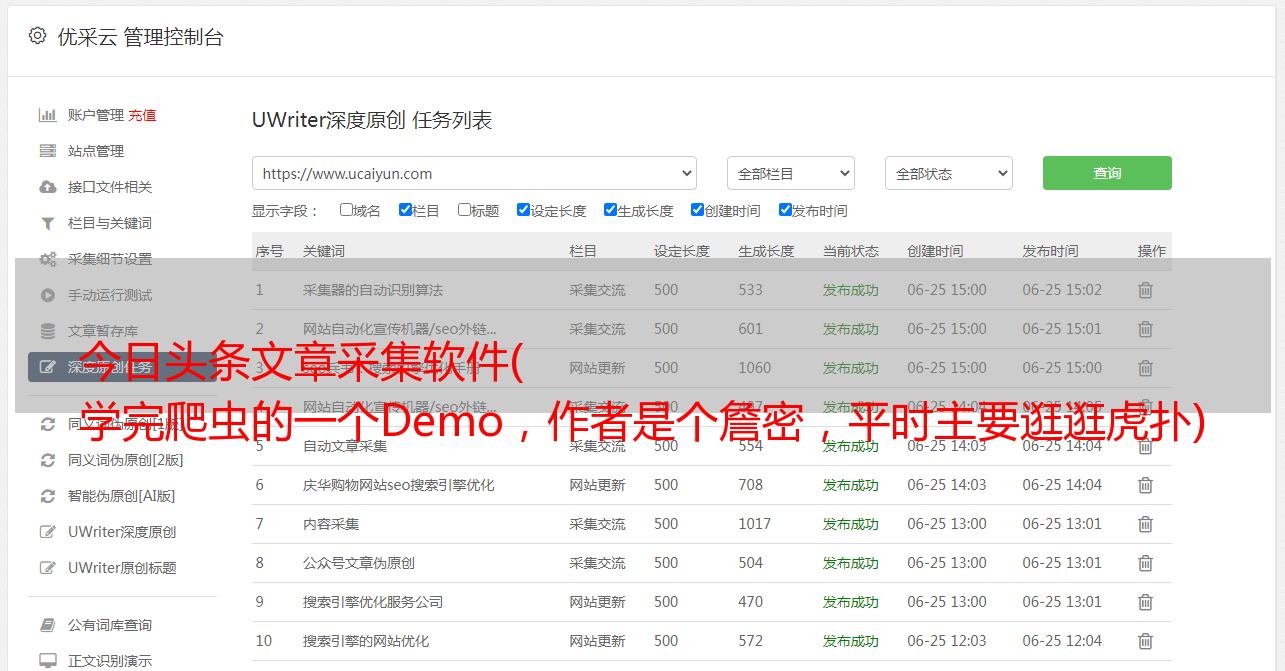Uncheck the 发布时间 field checkbox
This screenshot has height=671, width=1285.
pyautogui.click(x=785, y=210)
